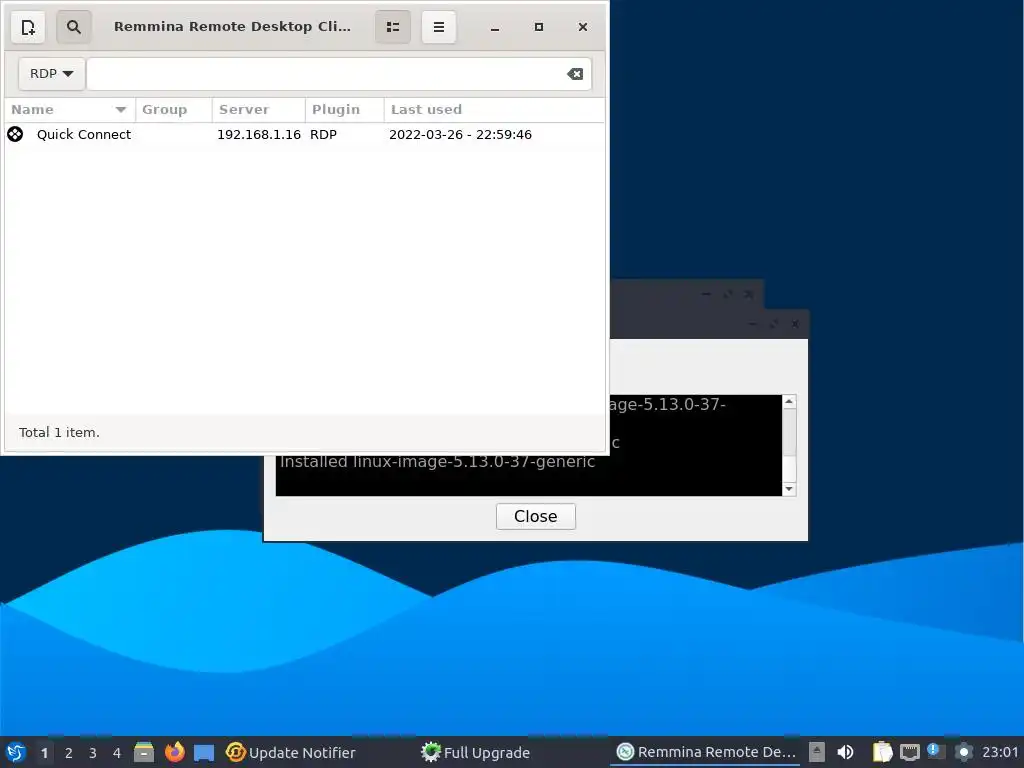Image resolution: width=1024 pixels, height=768 pixels.
Task: Switch Remmina view mode with list icon
Action: point(392,27)
